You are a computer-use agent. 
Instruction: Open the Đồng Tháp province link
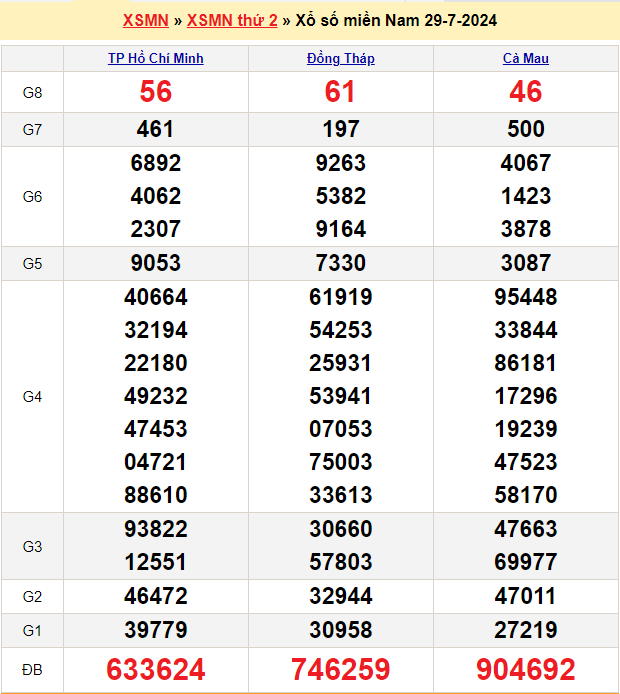coord(341,58)
